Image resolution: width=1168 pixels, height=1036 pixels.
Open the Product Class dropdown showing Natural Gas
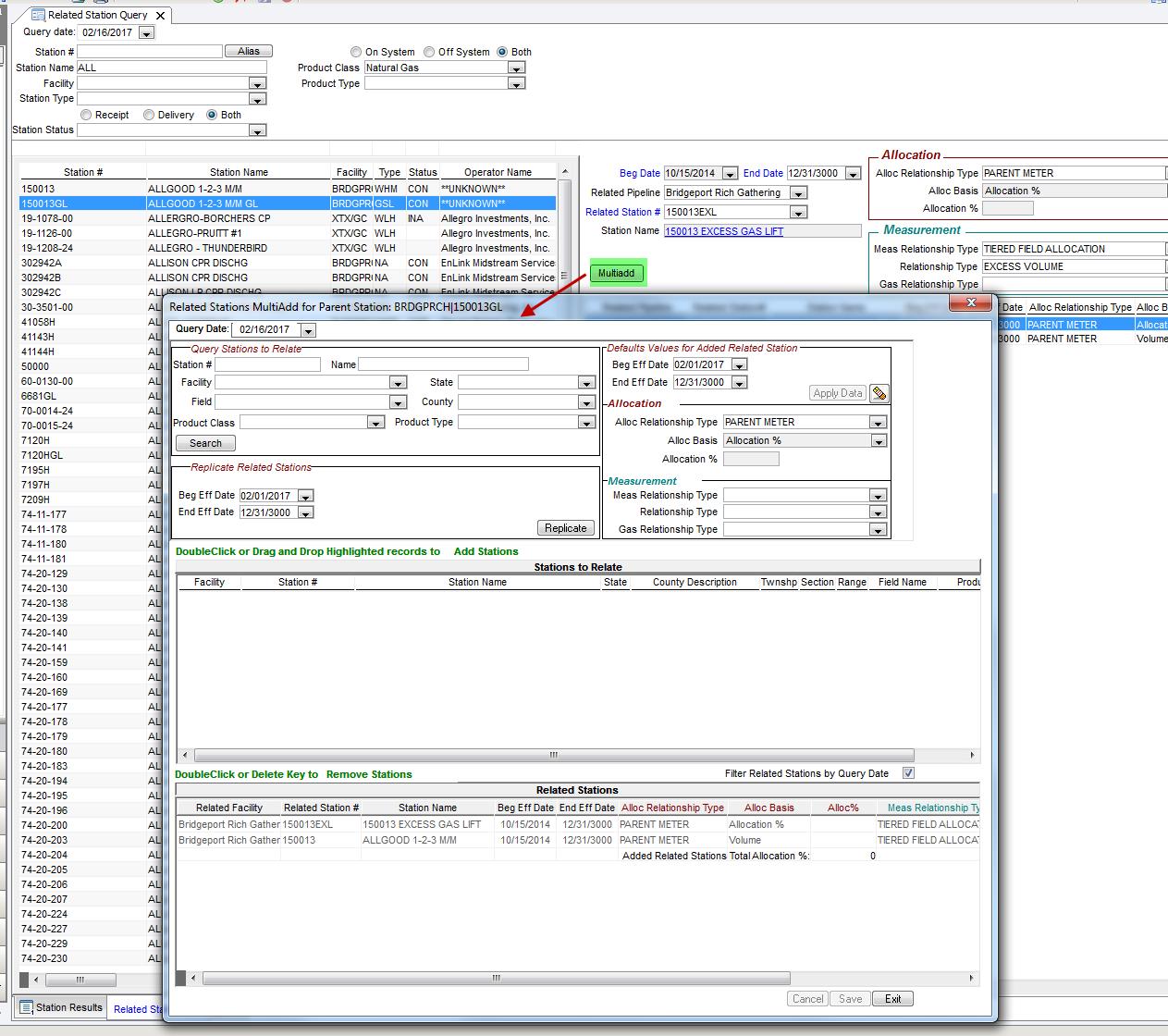point(517,68)
